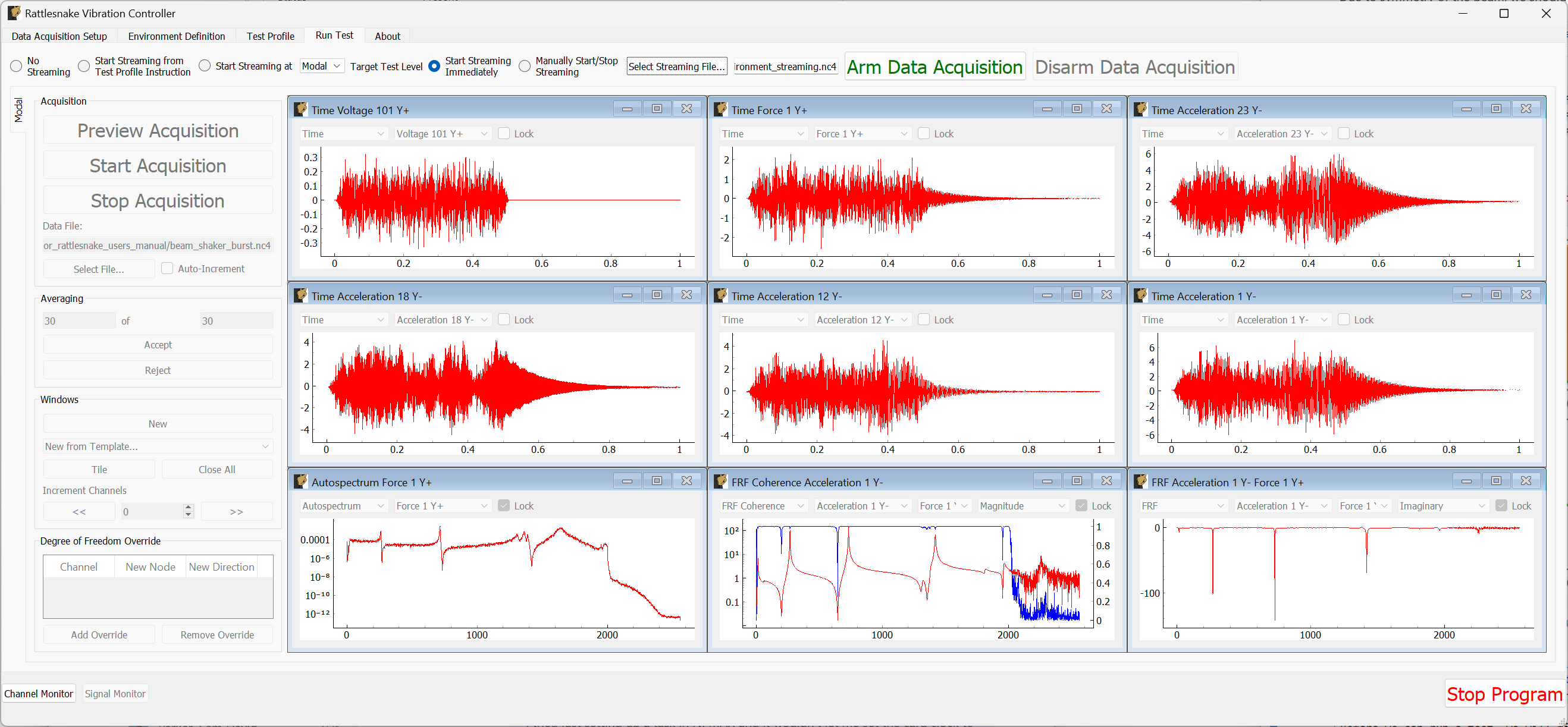Enable Lock on the Time Voltage 101 plot
Viewport: 1568px width, 727px height.
pyautogui.click(x=503, y=133)
